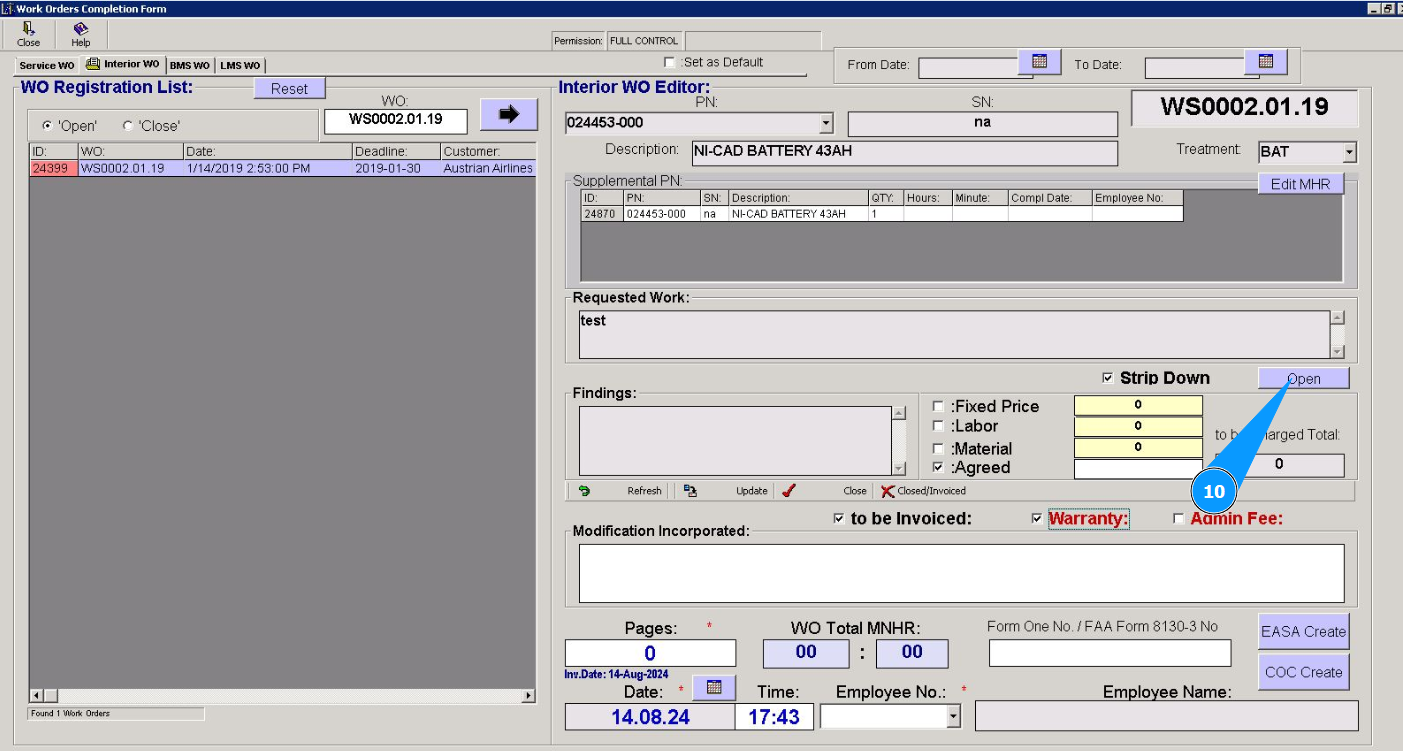Expand the Employee No. dropdown
This screenshot has height=751, width=1403.
pyautogui.click(x=953, y=716)
